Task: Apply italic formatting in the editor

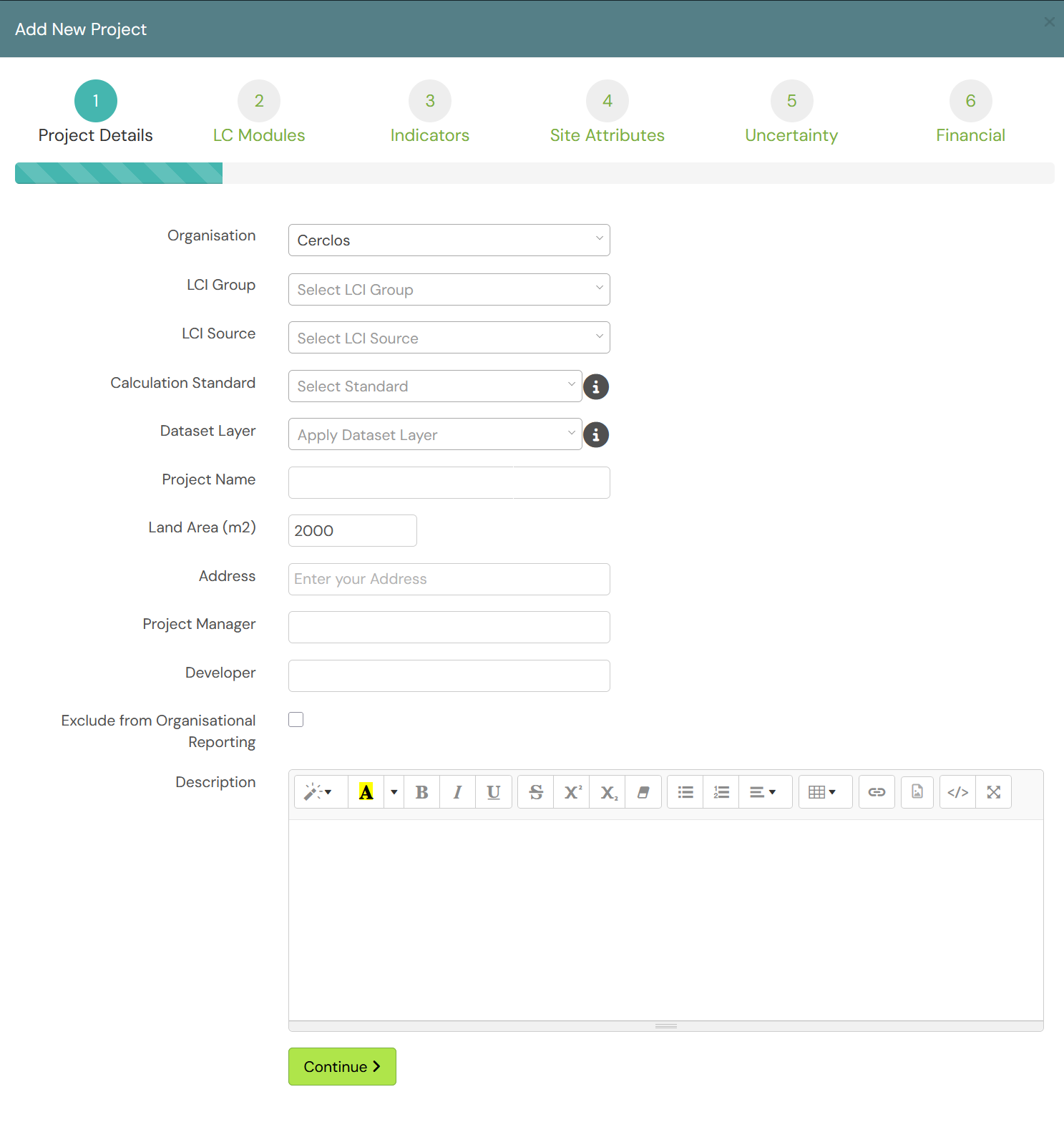Action: (458, 792)
